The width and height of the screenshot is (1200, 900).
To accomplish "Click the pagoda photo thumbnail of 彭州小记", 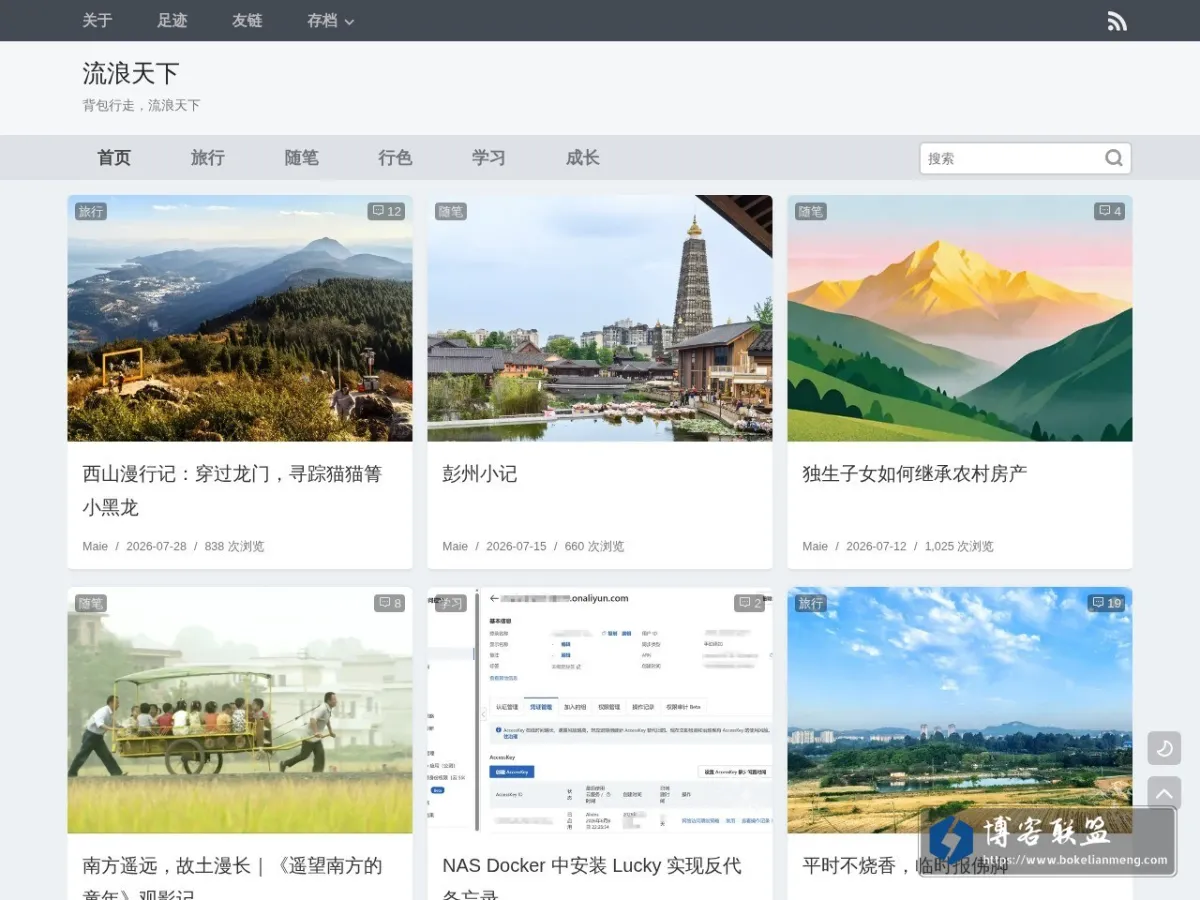I will pyautogui.click(x=600, y=318).
